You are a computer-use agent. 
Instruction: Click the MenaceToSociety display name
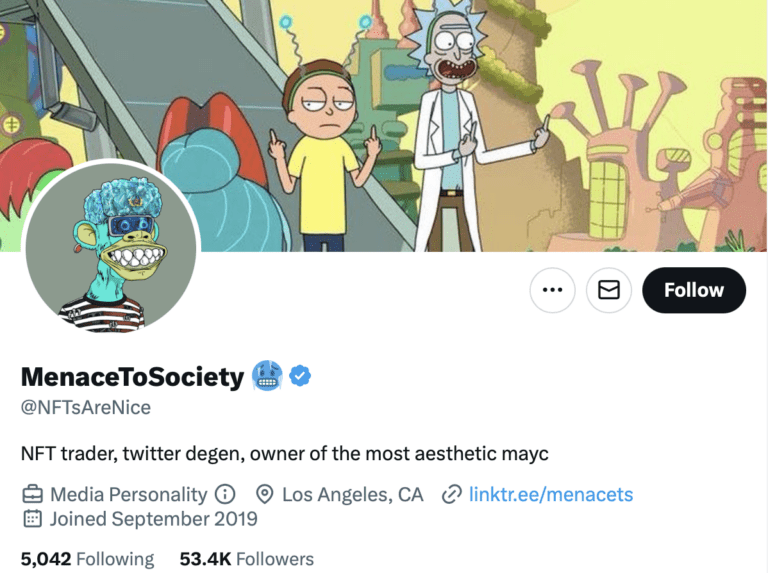point(132,377)
